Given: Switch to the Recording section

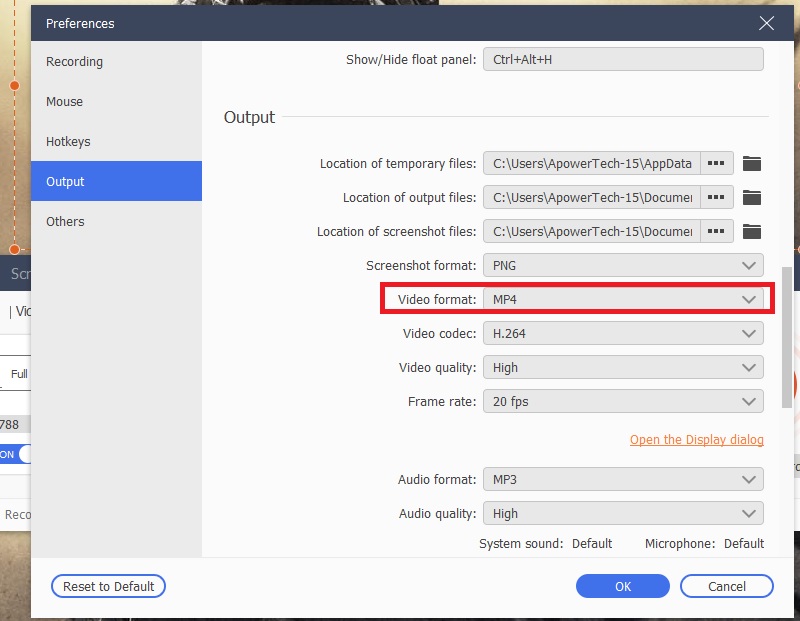Looking at the screenshot, I should (116, 62).
